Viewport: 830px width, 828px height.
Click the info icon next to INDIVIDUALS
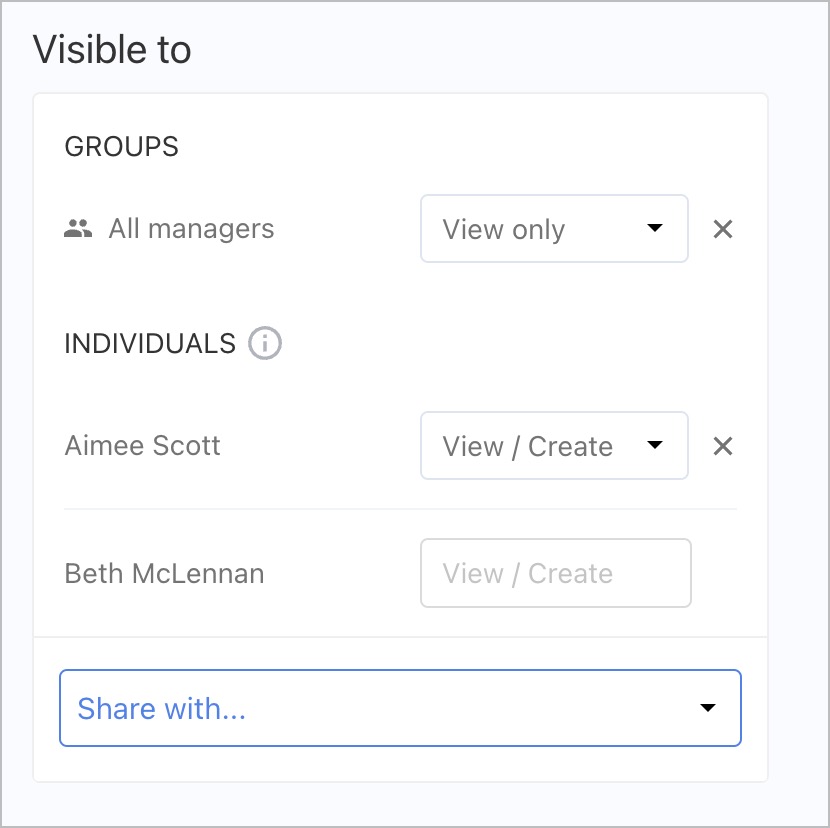click(x=265, y=344)
